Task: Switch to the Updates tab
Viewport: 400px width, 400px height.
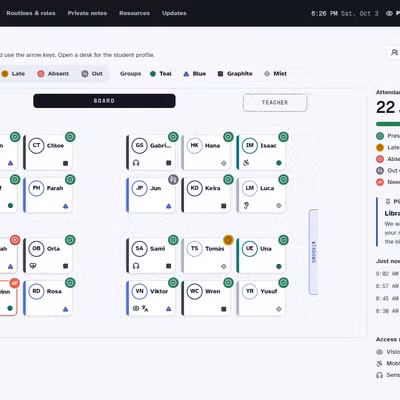Action: (x=174, y=13)
